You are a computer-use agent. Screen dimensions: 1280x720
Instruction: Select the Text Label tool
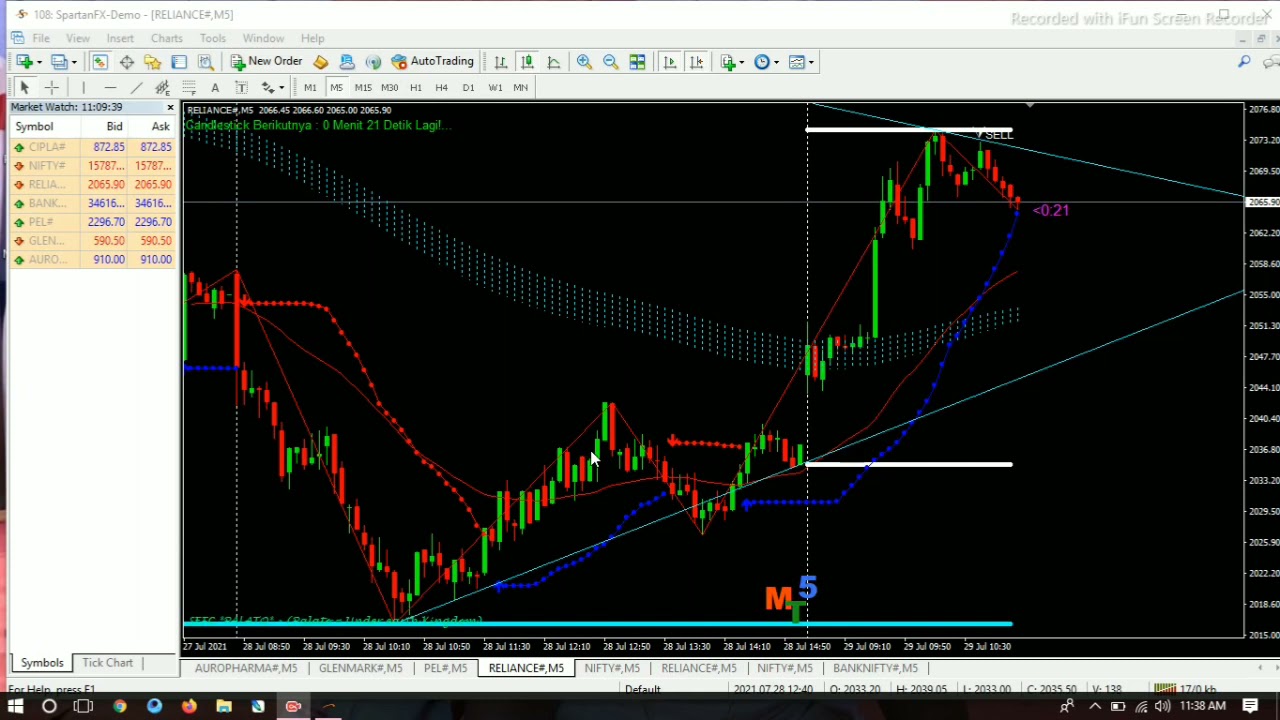[x=240, y=88]
